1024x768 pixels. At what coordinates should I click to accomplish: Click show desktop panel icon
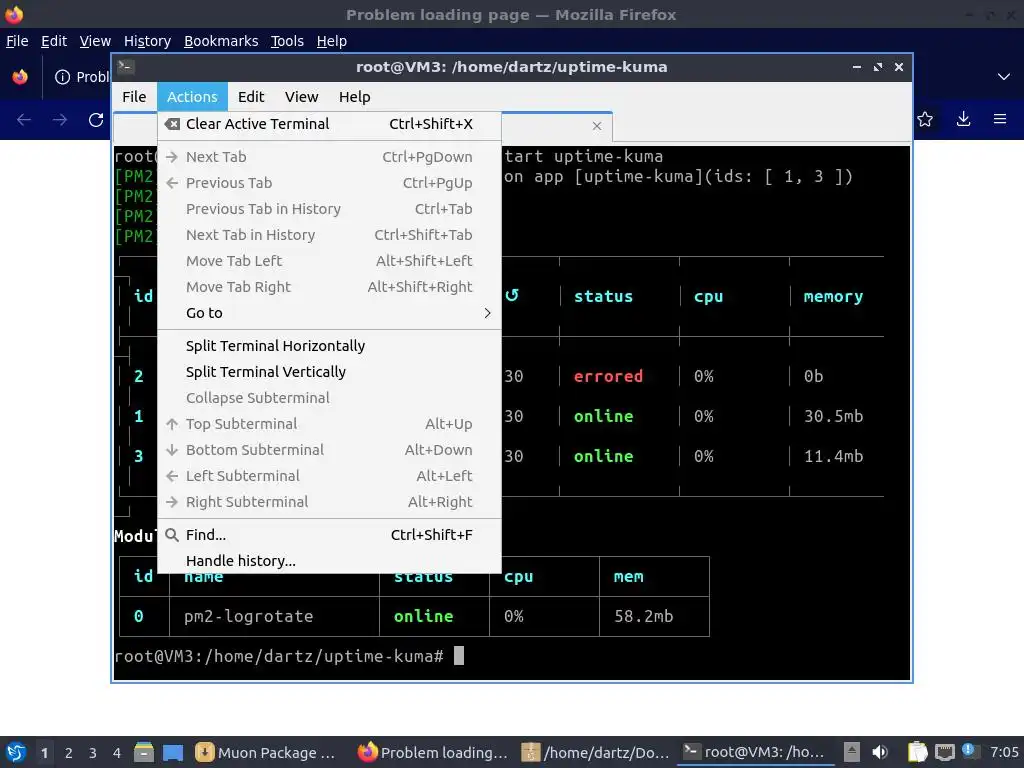[173, 752]
